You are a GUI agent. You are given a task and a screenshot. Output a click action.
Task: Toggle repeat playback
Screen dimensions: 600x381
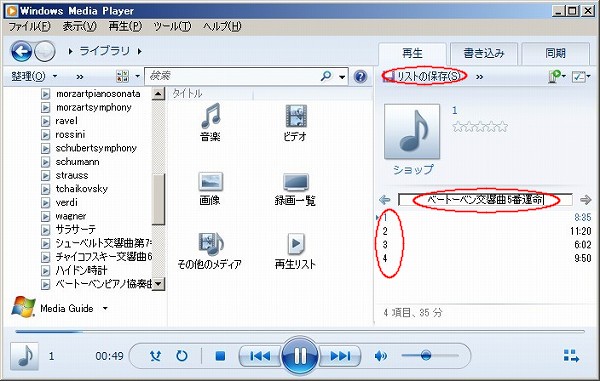182,356
